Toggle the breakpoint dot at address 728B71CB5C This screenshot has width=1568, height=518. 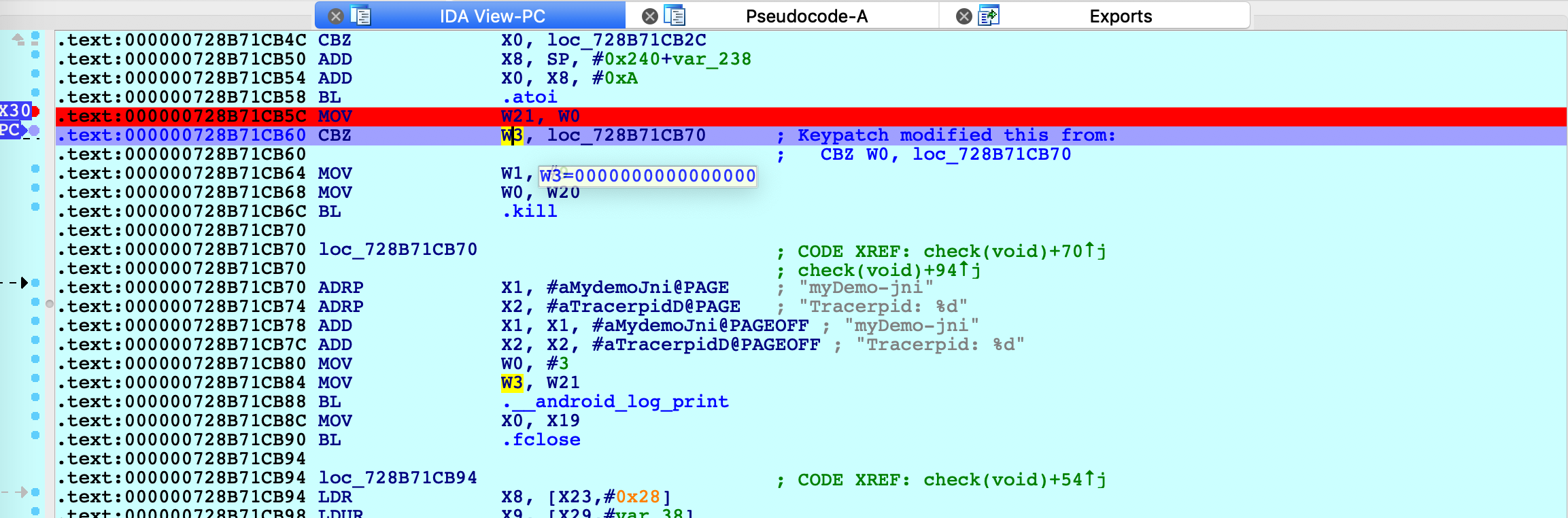pos(35,111)
